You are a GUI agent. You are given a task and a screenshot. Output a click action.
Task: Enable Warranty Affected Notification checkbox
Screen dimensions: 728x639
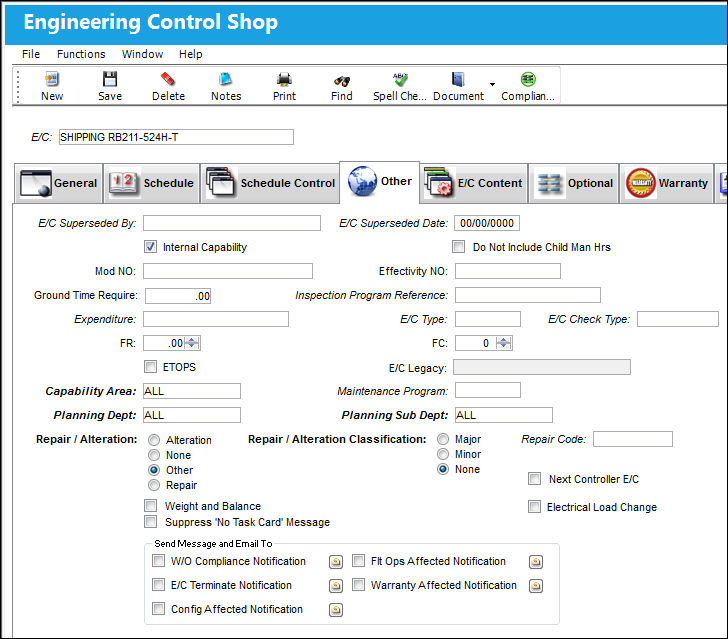358,584
